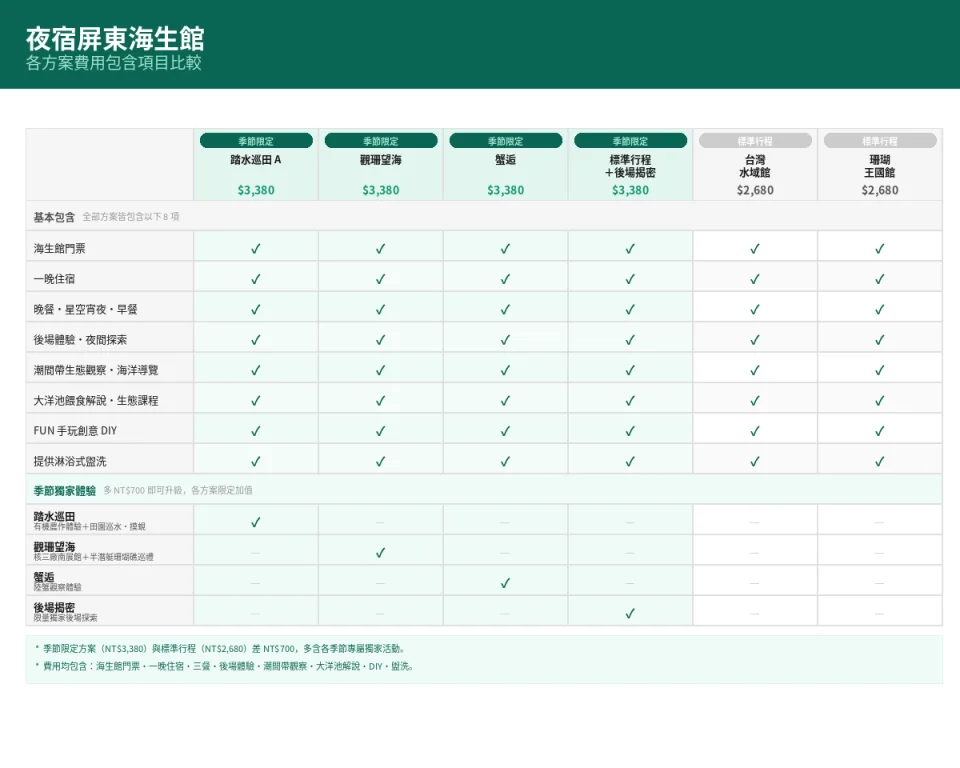Click the note 全部方案皆包含以下 8 項

point(131,217)
